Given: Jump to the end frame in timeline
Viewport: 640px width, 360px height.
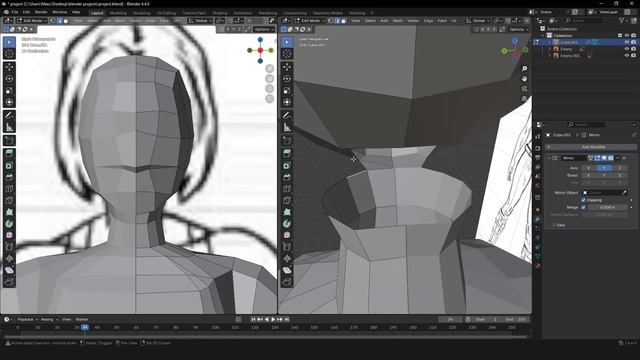Looking at the screenshot, I should pyautogui.click(x=287, y=320).
